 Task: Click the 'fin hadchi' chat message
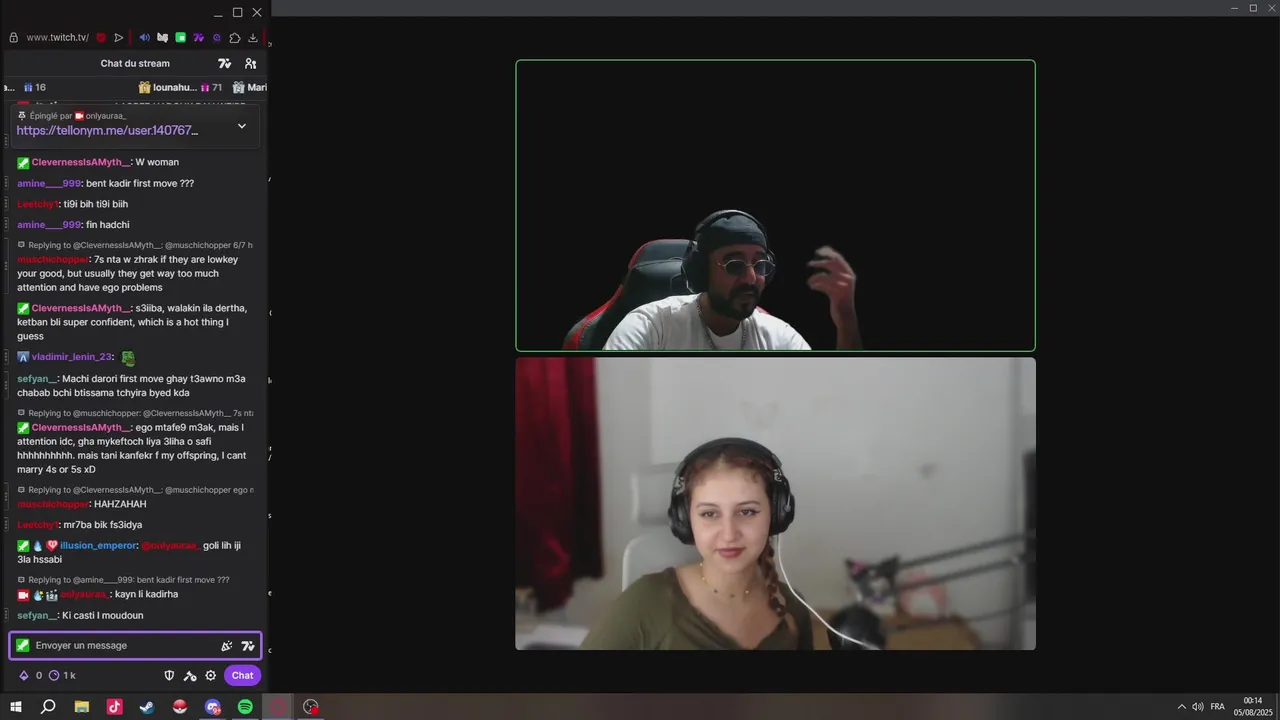pyautogui.click(x=107, y=225)
